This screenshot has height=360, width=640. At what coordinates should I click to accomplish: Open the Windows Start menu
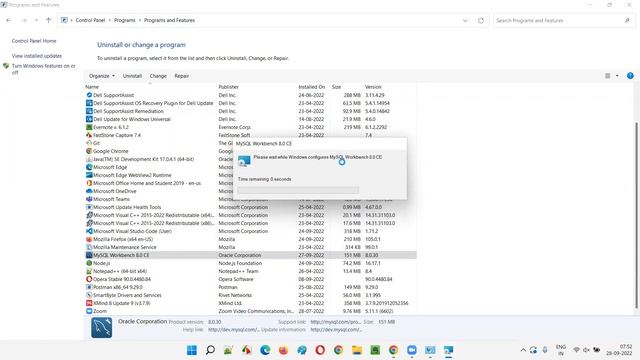[x=191, y=350]
